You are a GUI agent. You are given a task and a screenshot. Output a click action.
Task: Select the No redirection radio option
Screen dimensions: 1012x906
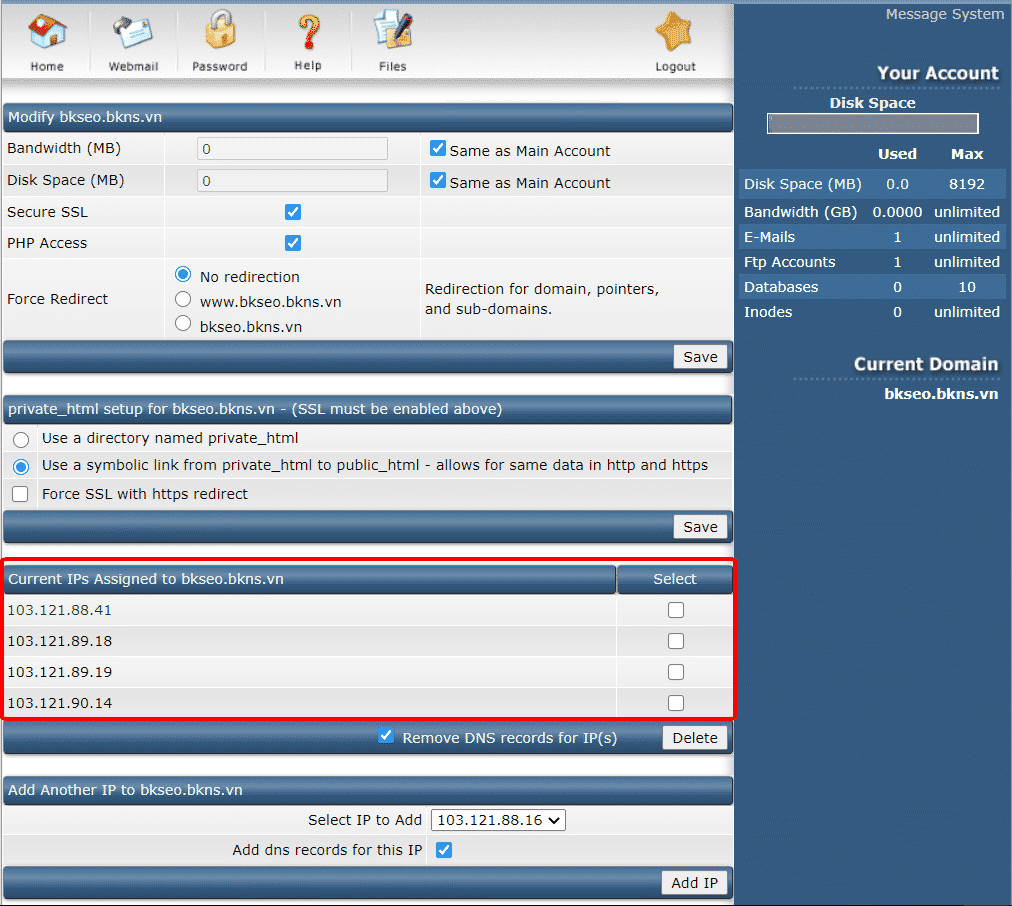[x=183, y=275]
